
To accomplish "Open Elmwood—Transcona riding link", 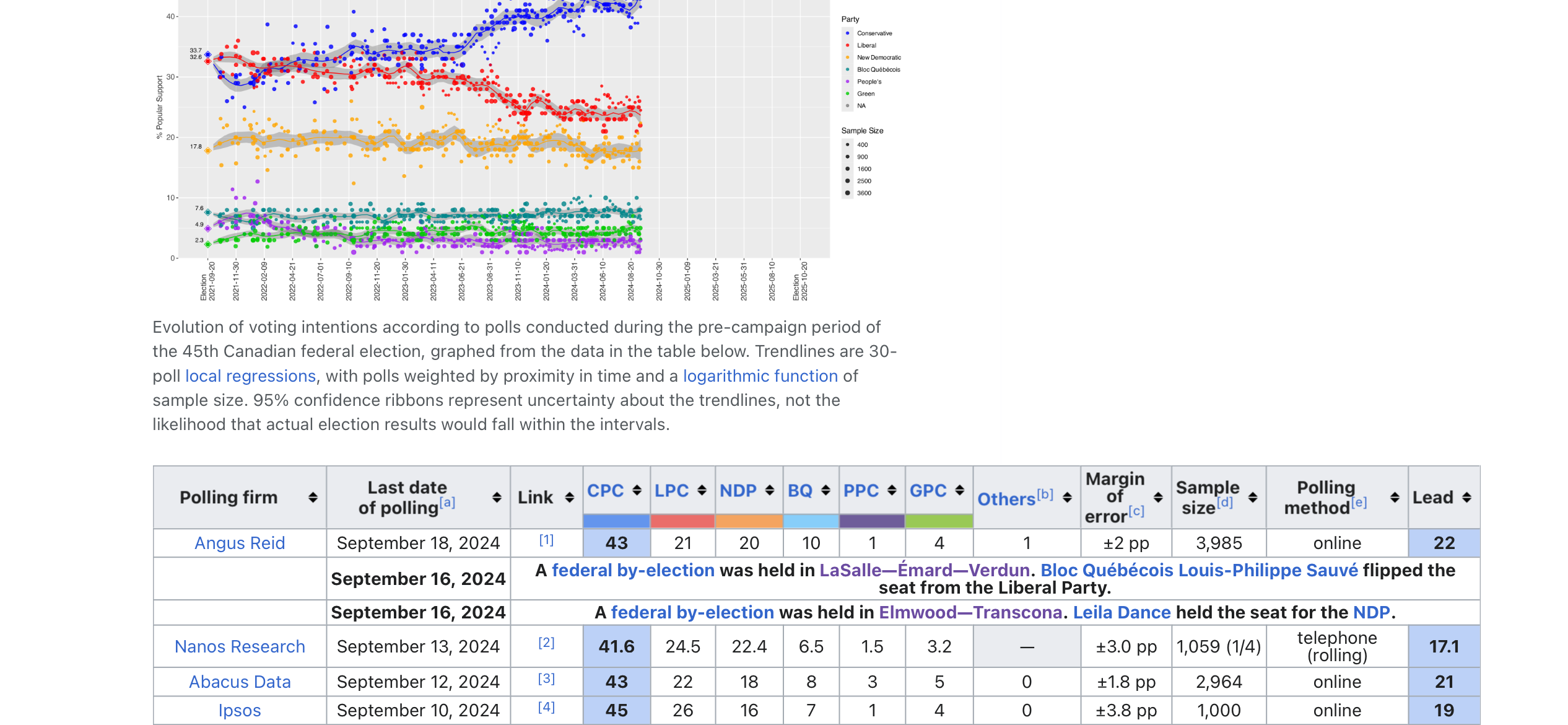I will (970, 613).
